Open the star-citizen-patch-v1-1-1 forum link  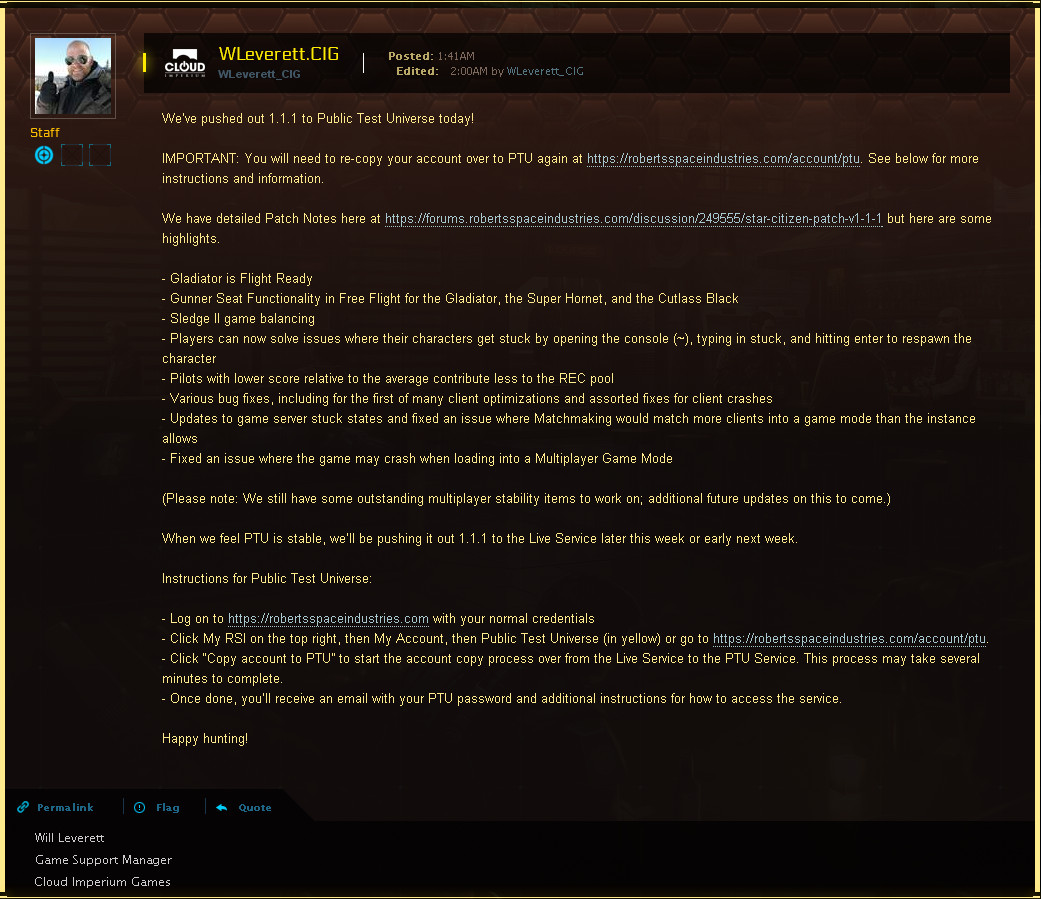633,218
